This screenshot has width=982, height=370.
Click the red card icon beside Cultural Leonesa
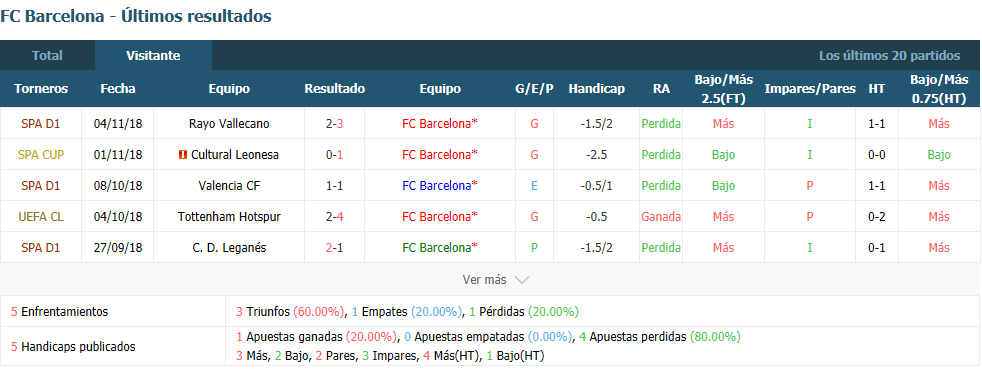tap(183, 155)
